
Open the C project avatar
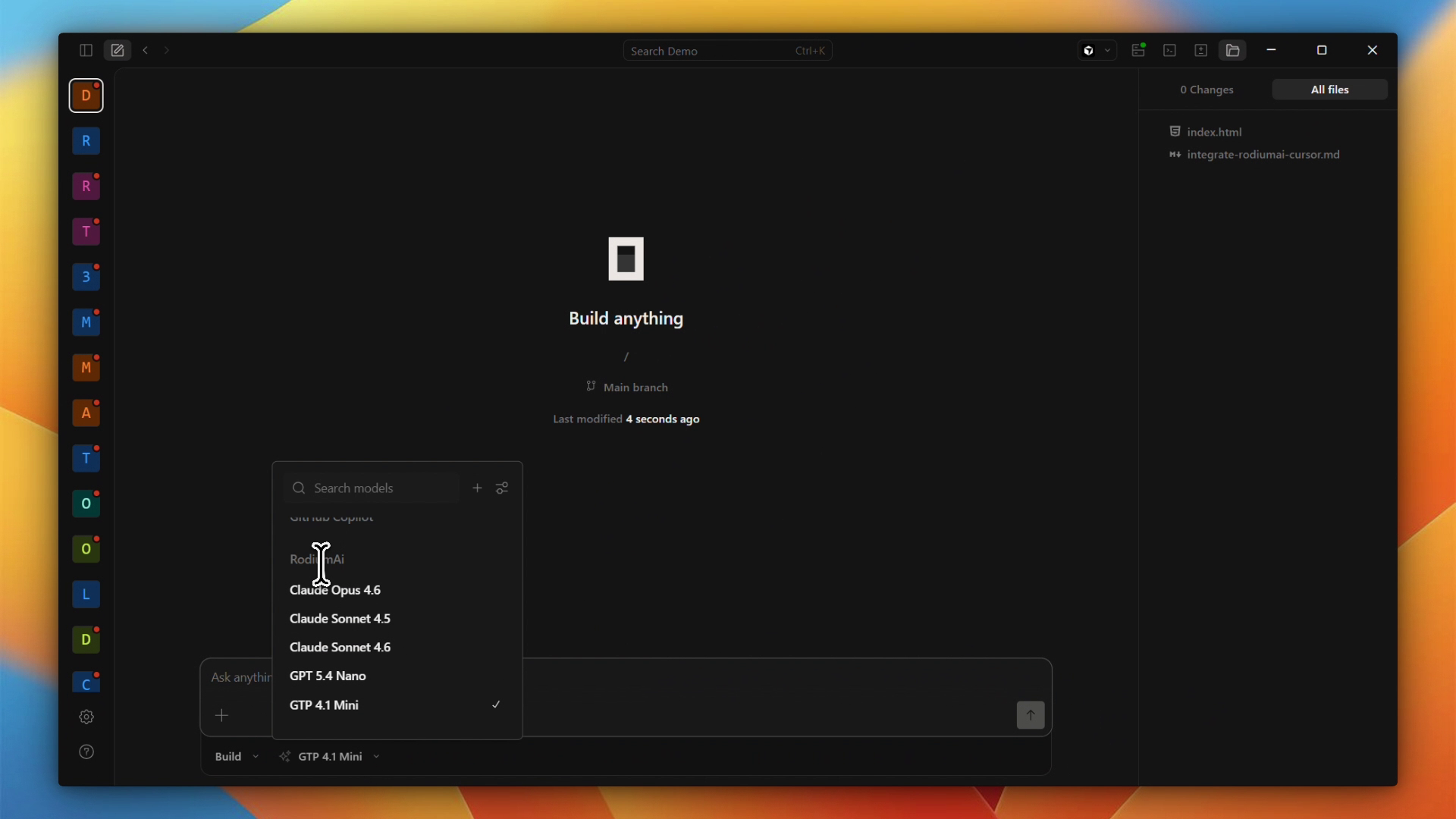tap(86, 682)
